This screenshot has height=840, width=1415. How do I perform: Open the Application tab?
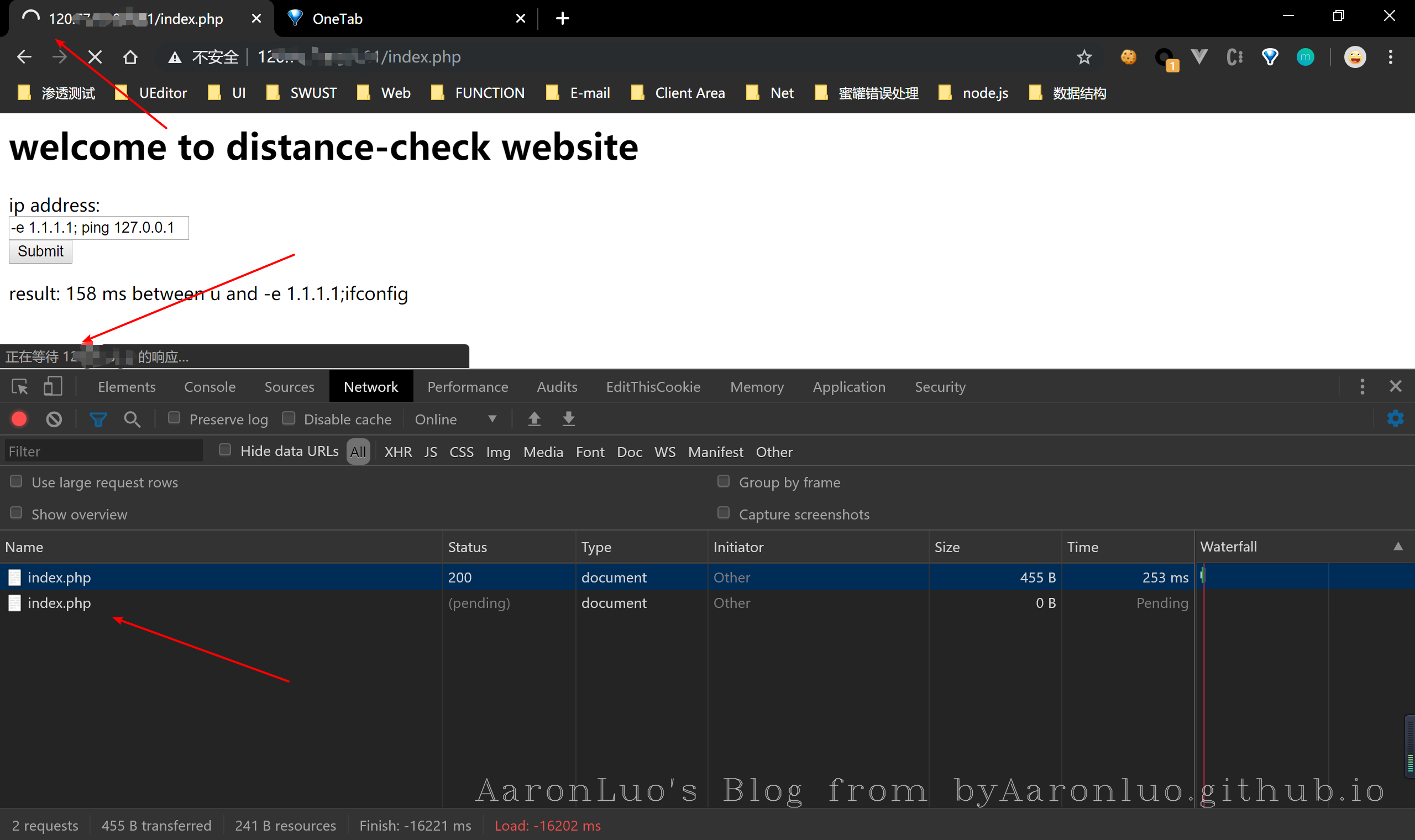(848, 387)
